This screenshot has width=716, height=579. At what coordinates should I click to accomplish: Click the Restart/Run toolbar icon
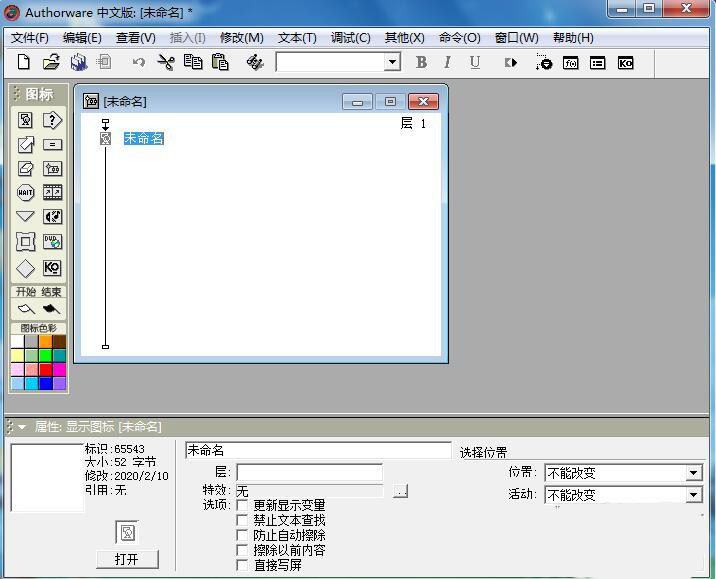point(511,63)
